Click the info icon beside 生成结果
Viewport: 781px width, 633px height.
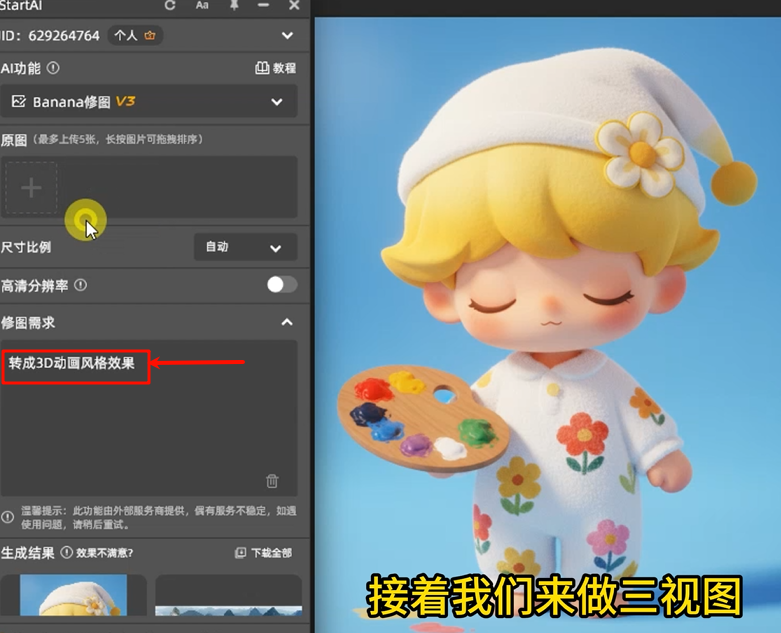pos(66,552)
